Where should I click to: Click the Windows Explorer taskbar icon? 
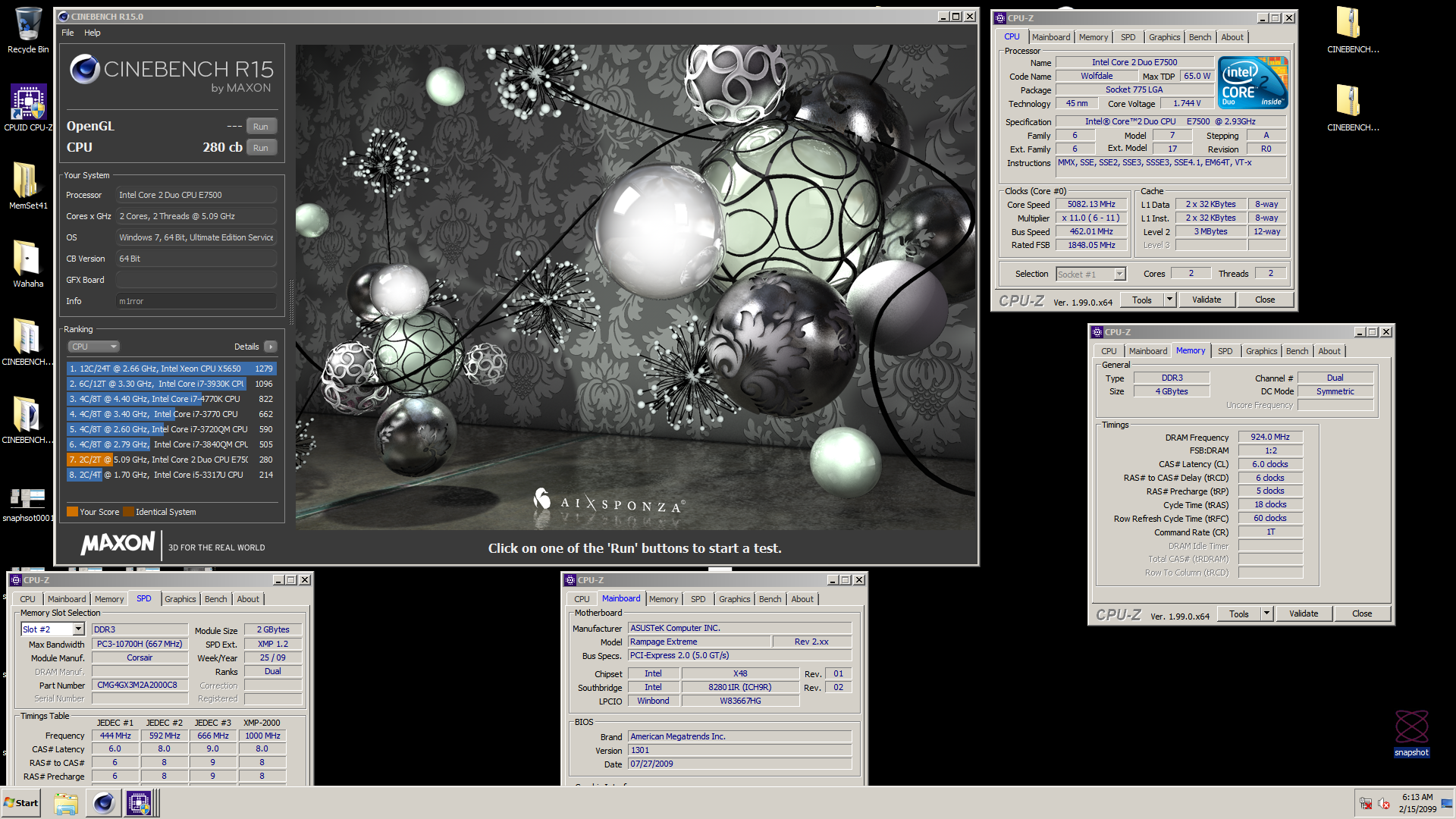(66, 803)
